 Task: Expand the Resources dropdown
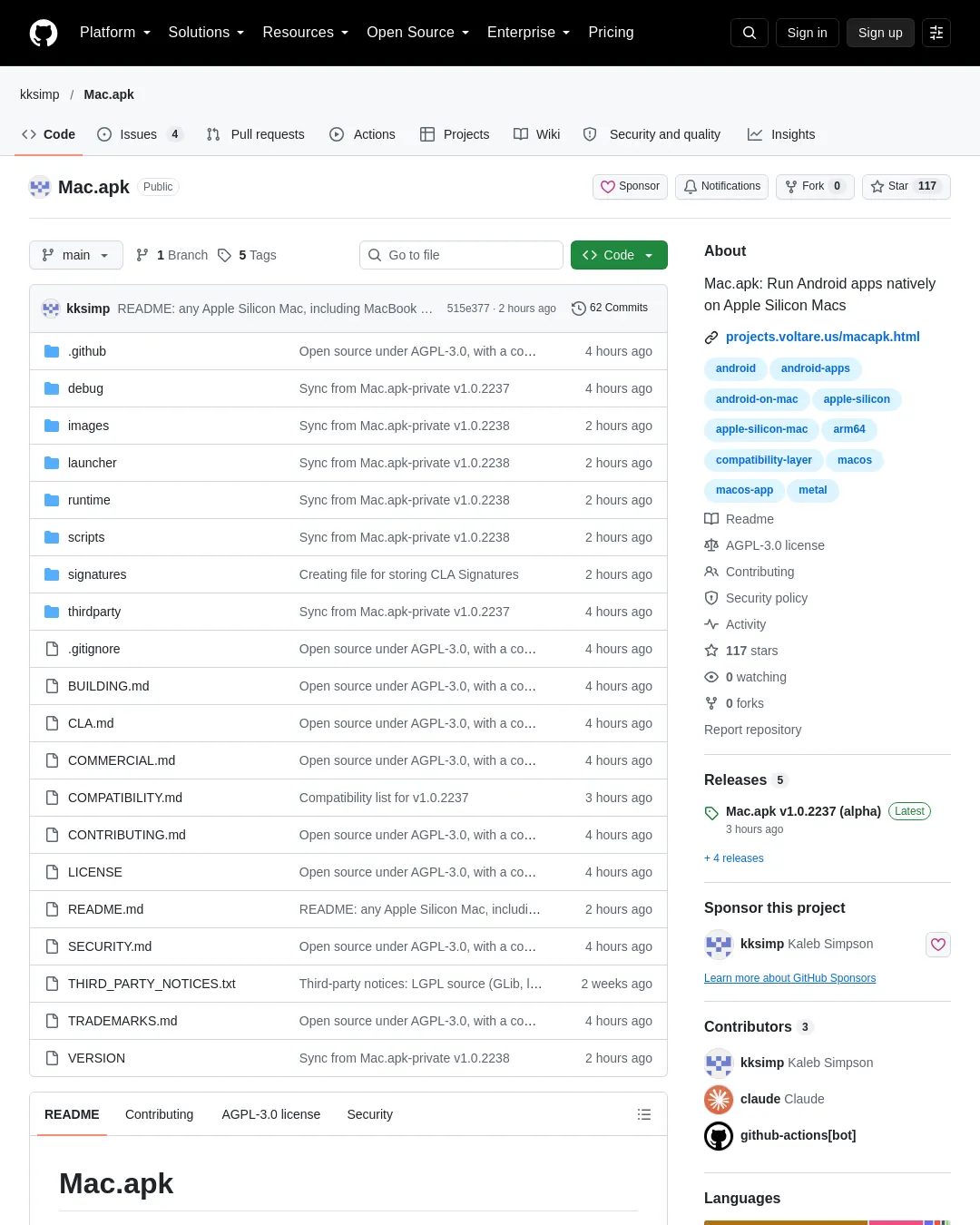[306, 33]
